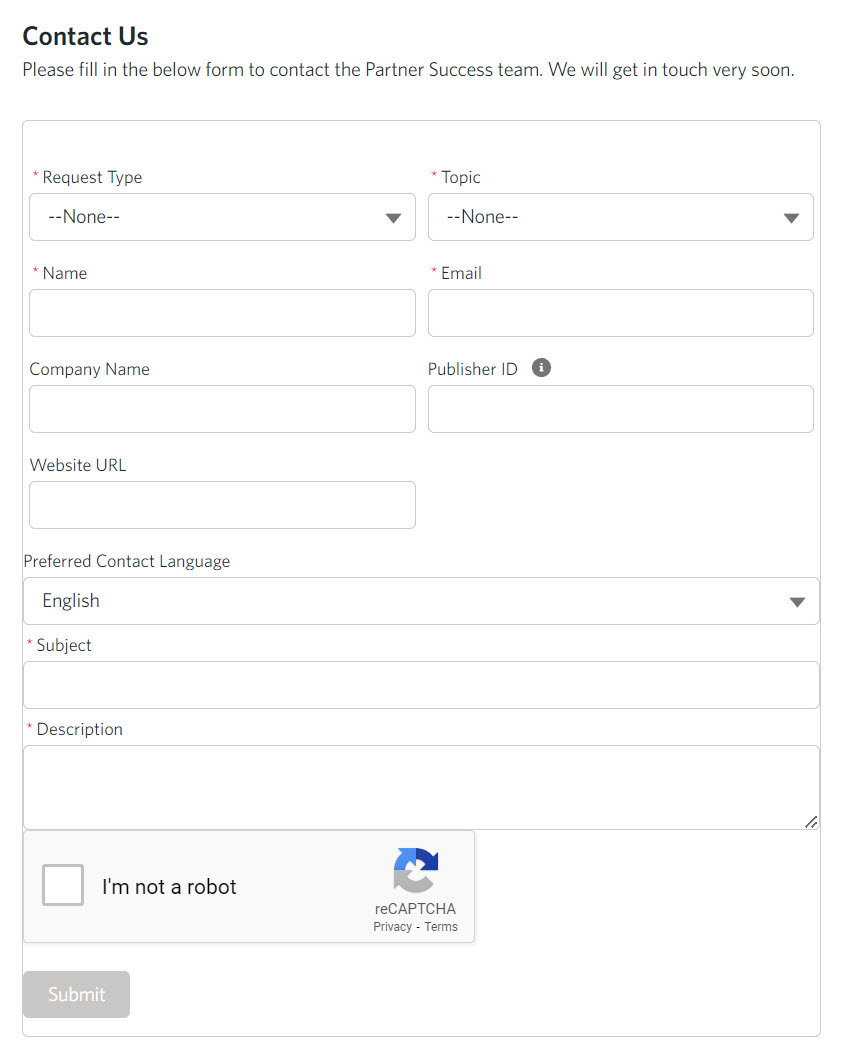Check the "I'm not a robot" checkbox
The width and height of the screenshot is (842, 1061).
[63, 886]
